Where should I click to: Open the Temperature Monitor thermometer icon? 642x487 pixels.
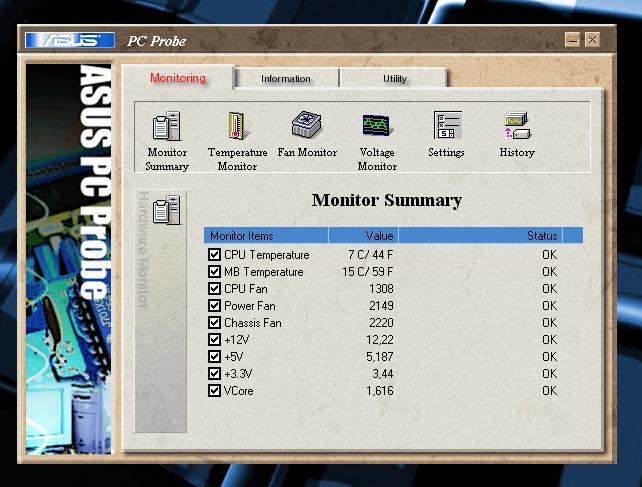237,126
